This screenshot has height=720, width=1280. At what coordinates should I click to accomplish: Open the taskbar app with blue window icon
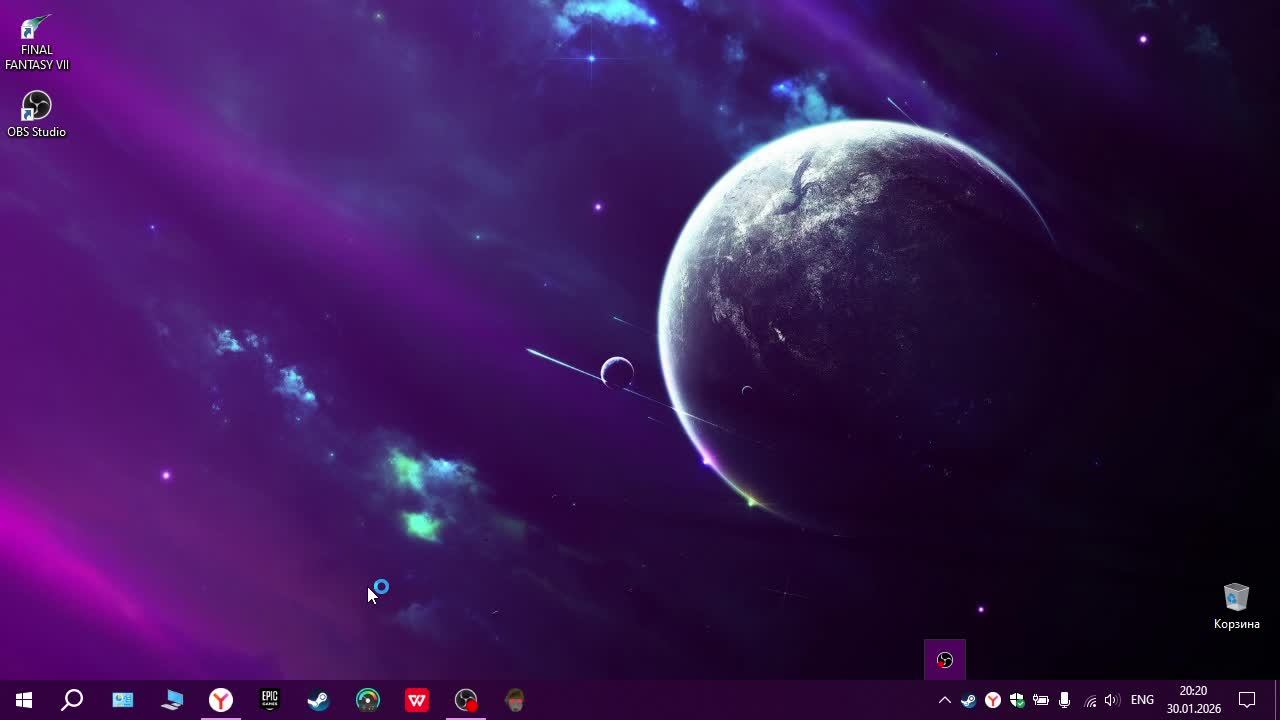tap(123, 700)
